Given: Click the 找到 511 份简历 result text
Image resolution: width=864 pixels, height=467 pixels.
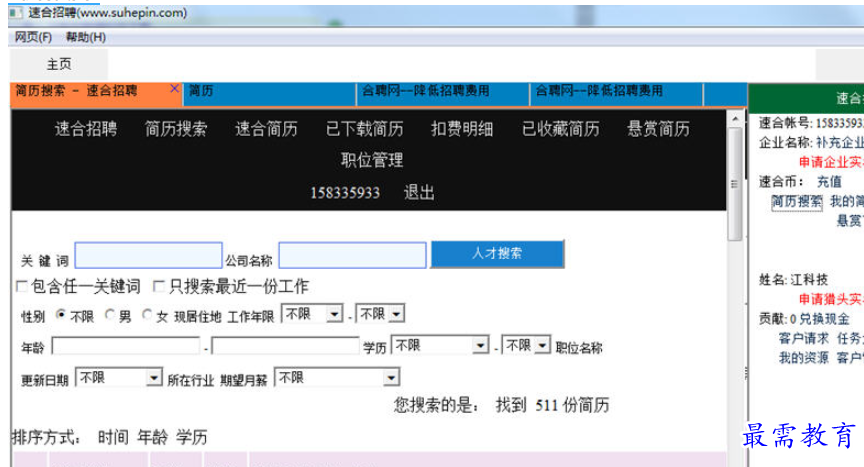Looking at the screenshot, I should click(553, 406).
